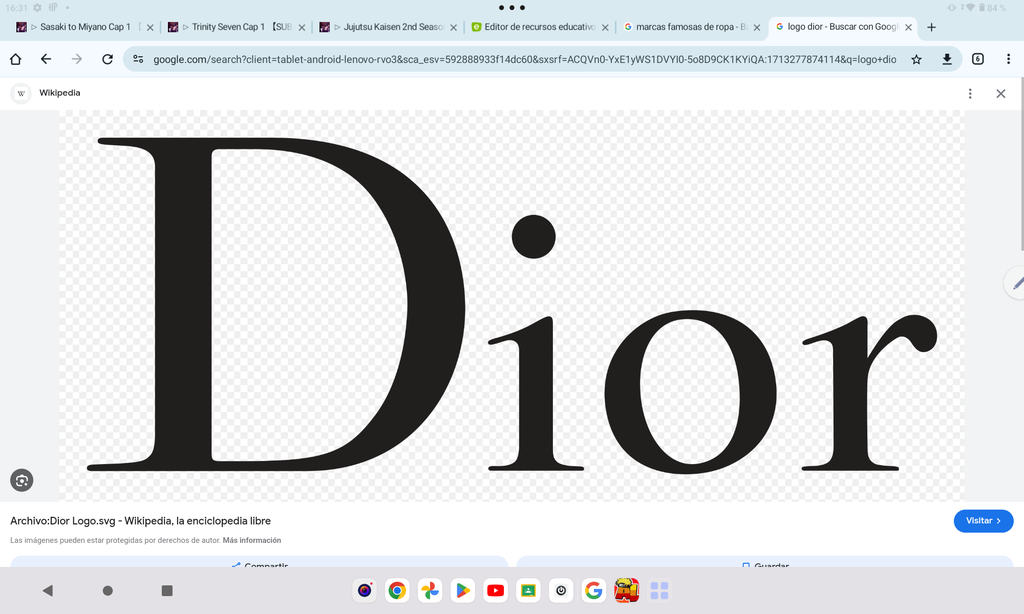Go to the browser home page
1024x614 pixels.
16,59
